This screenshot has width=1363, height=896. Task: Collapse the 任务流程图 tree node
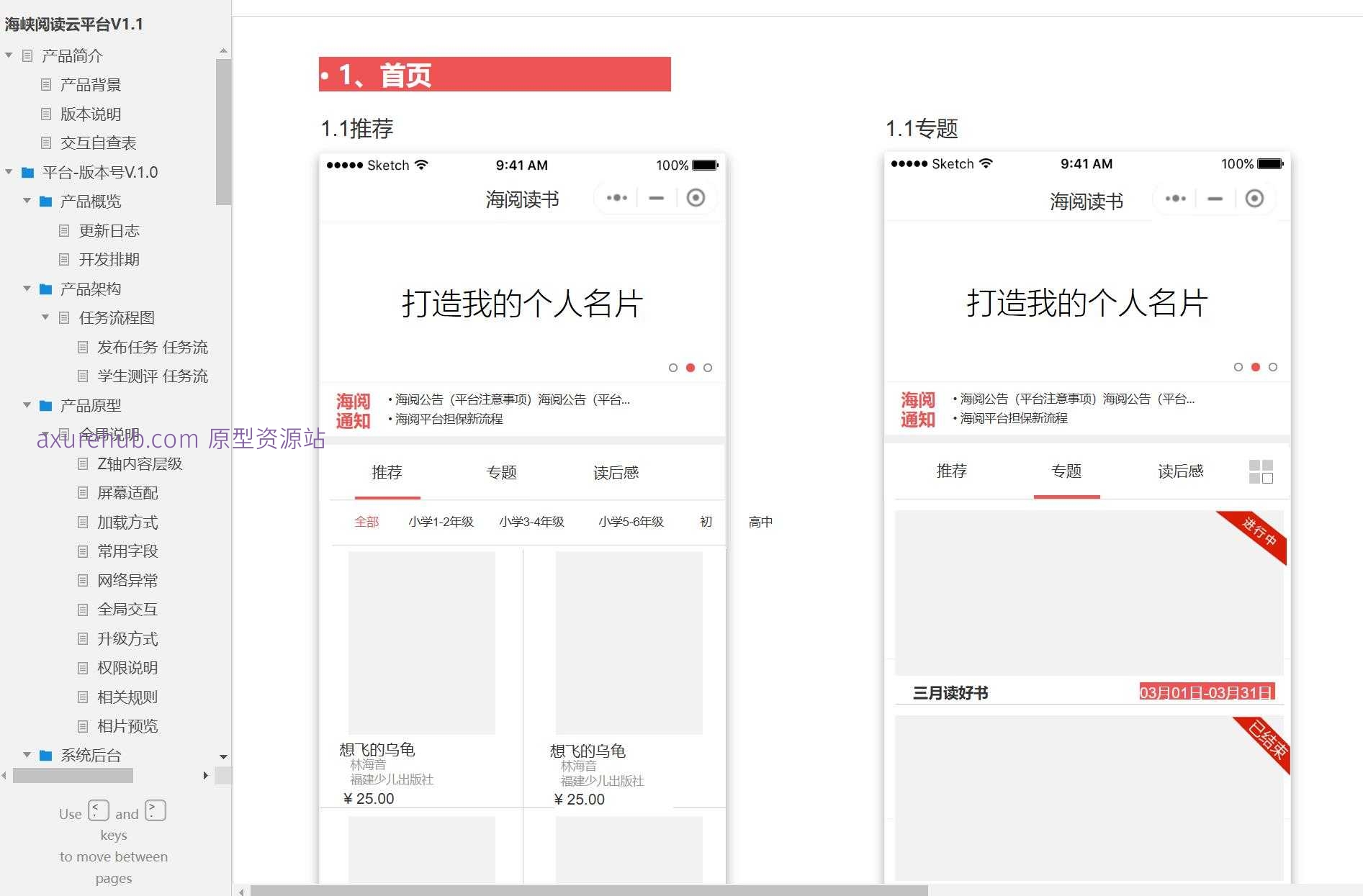[45, 317]
